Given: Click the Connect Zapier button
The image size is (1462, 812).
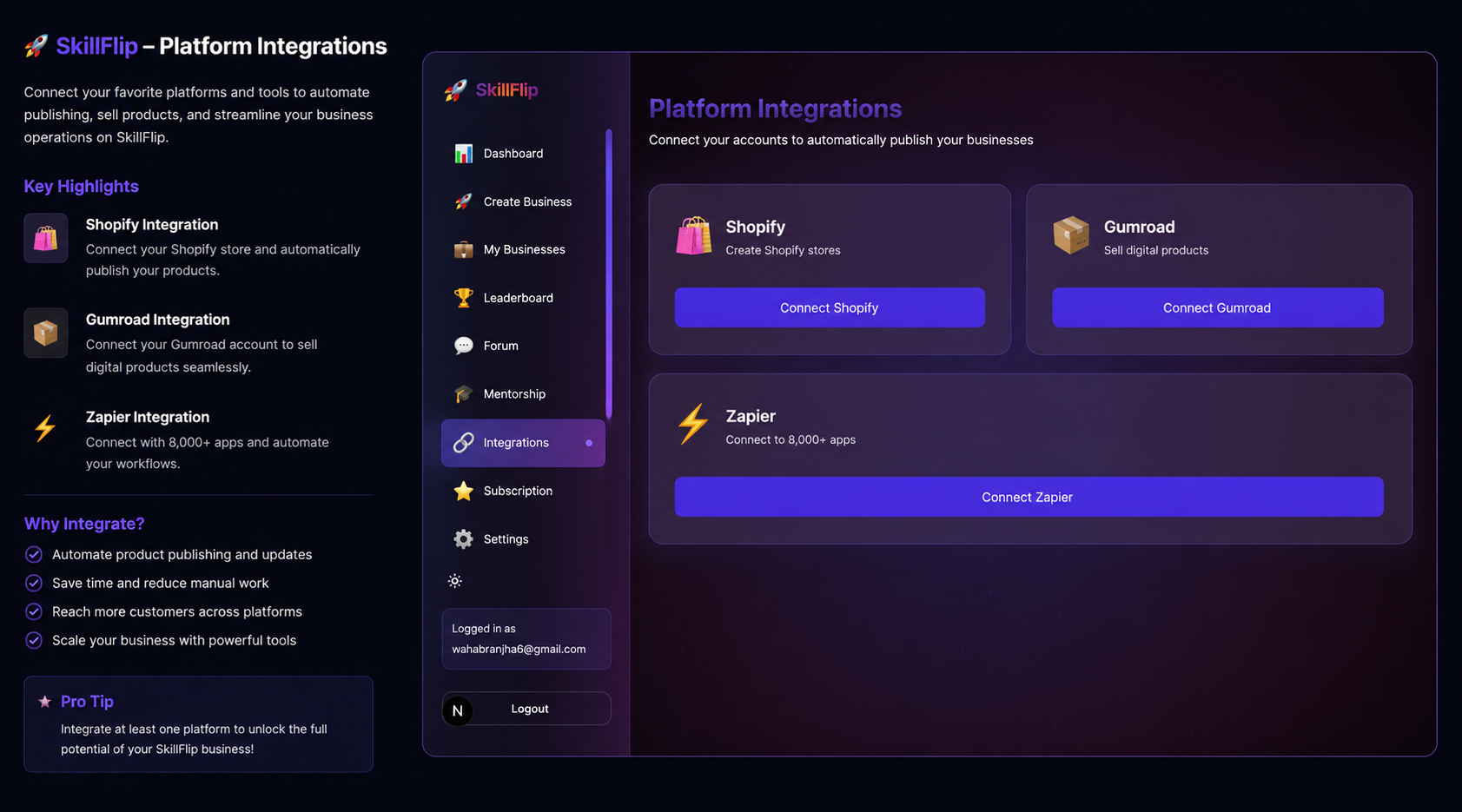Looking at the screenshot, I should pyautogui.click(x=1029, y=497).
